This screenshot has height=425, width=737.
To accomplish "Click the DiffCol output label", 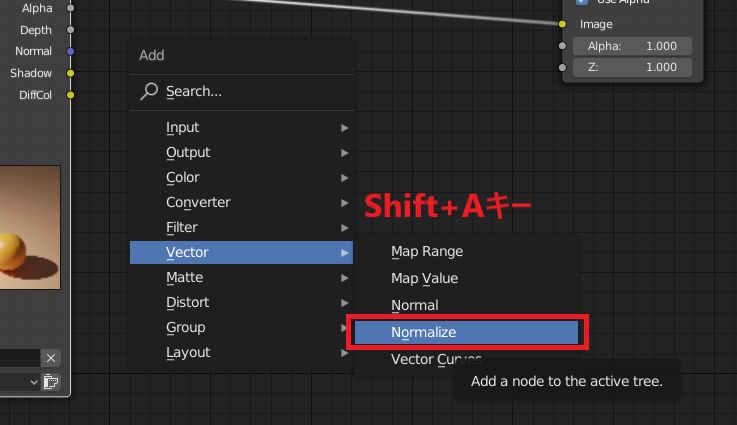I will [35, 95].
